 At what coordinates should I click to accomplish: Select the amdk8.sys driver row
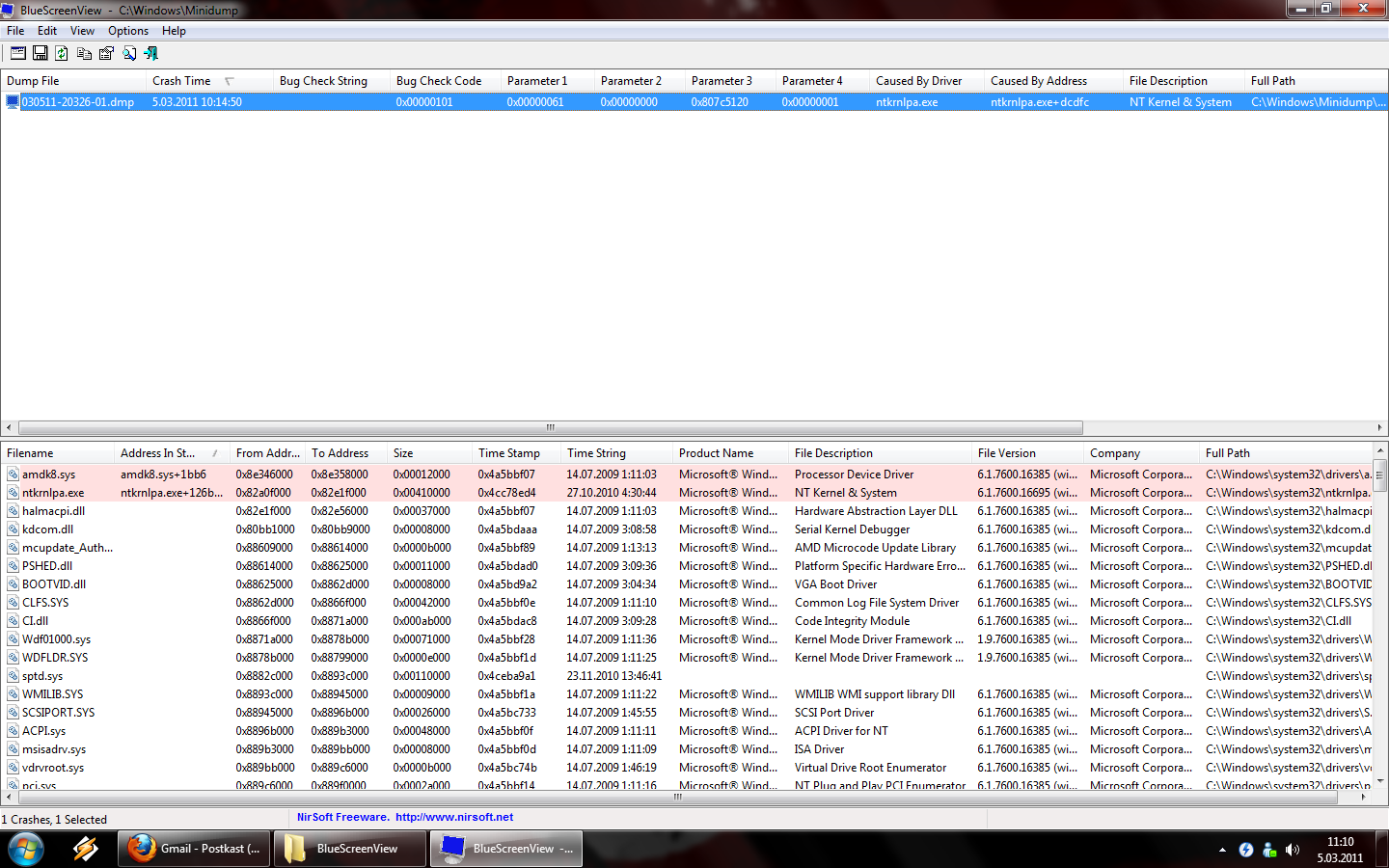pyautogui.click(x=687, y=475)
